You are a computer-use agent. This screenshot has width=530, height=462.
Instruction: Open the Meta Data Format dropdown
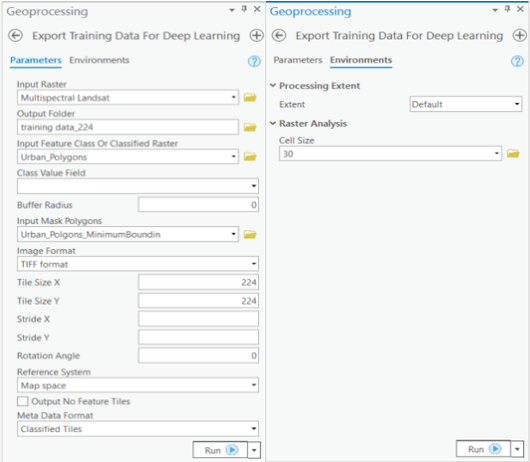138,429
